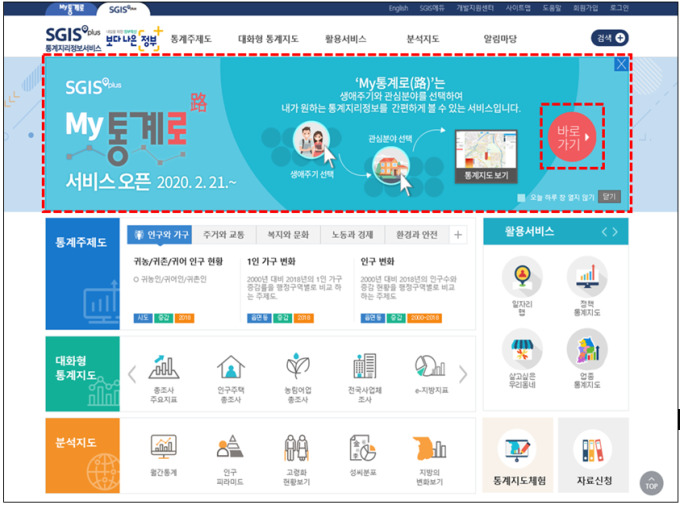The width and height of the screenshot is (680, 505).
Task: Click the English link
Action: tap(398, 8)
